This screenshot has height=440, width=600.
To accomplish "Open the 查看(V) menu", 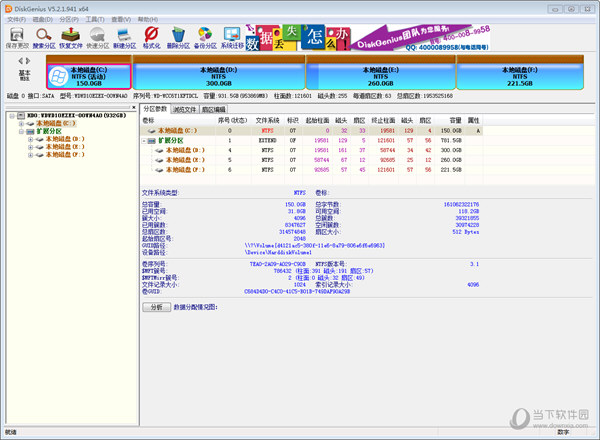I will point(121,19).
